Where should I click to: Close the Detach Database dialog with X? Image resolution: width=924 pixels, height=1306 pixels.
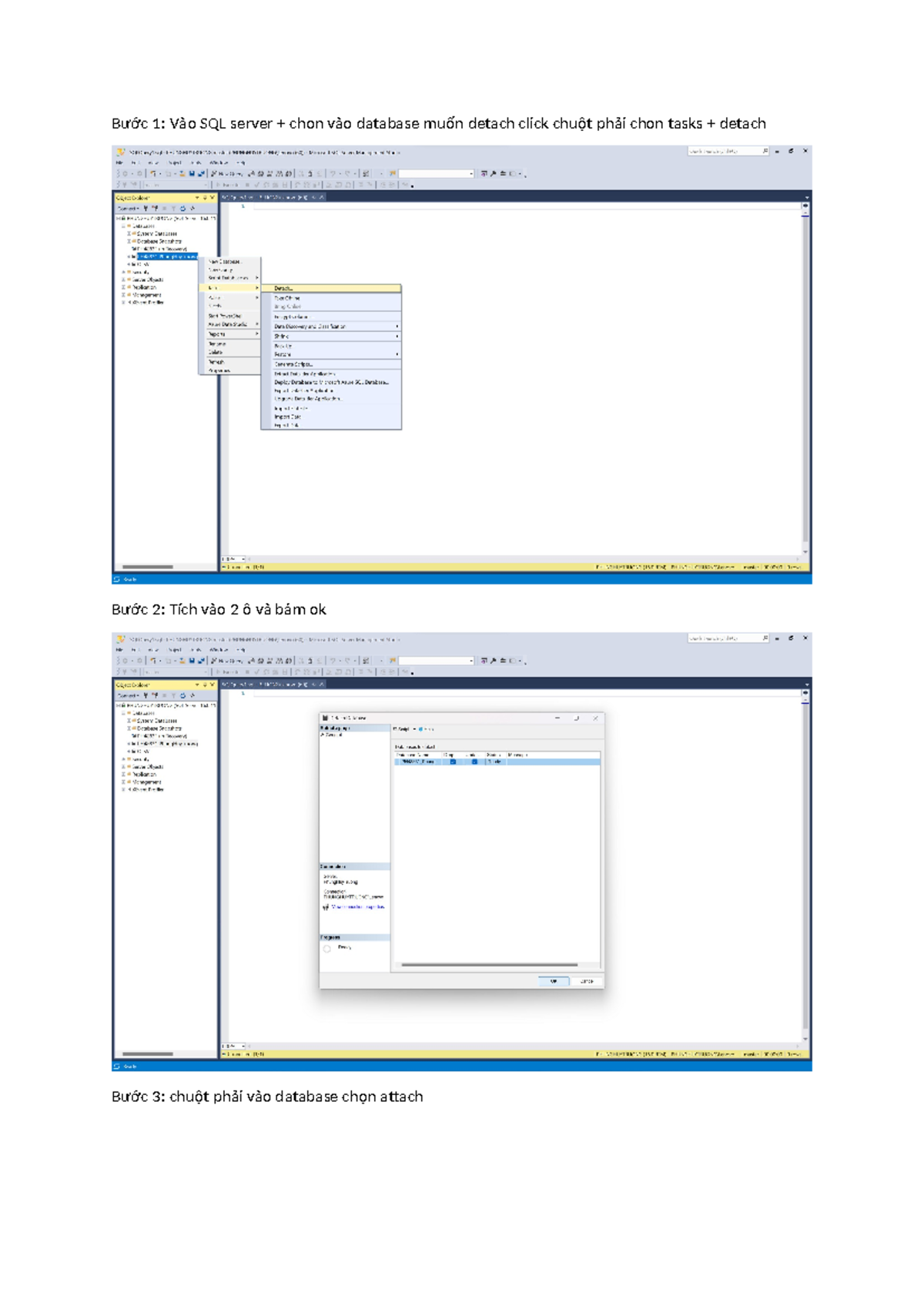pos(595,718)
